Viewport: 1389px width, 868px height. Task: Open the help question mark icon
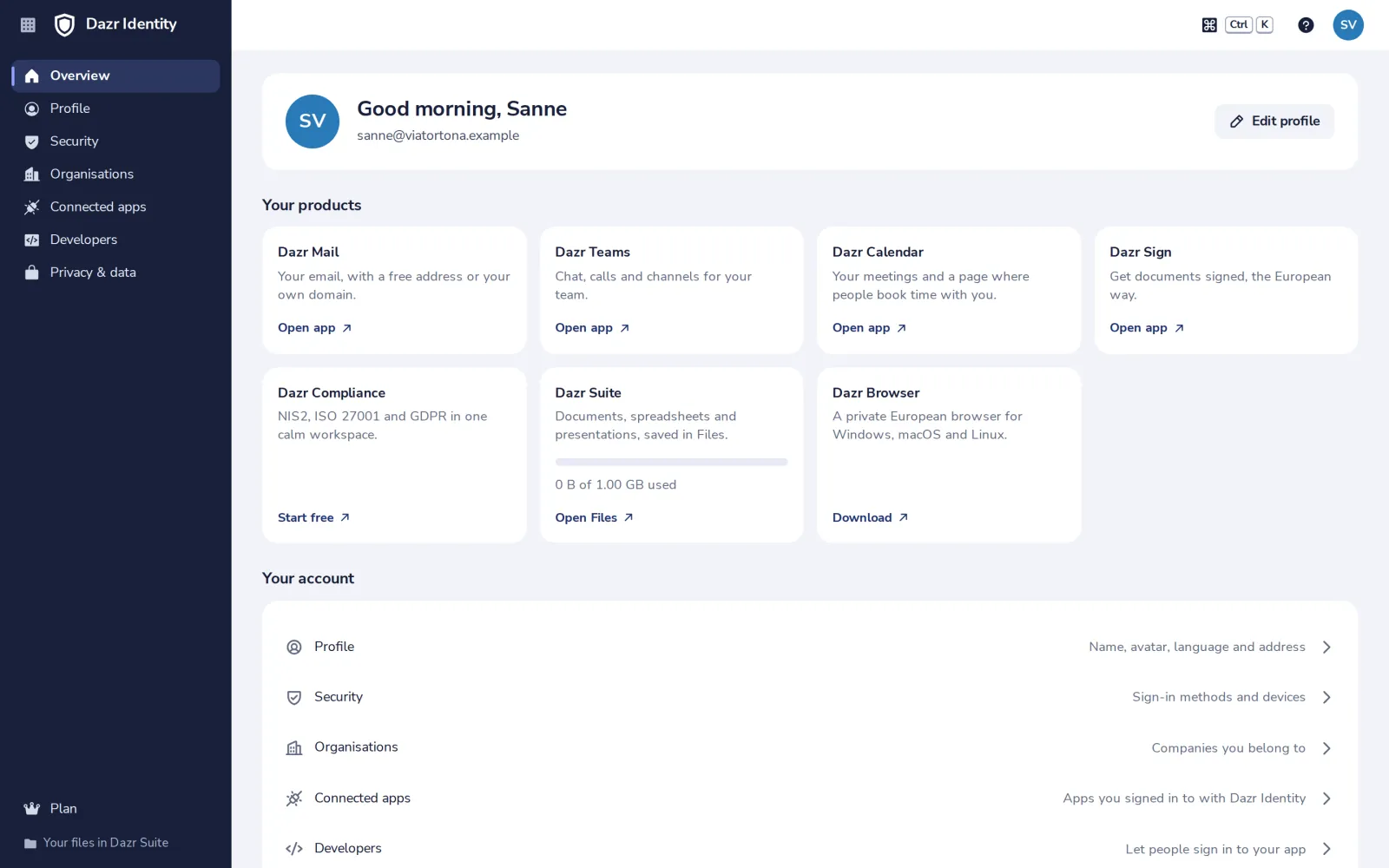[1306, 25]
